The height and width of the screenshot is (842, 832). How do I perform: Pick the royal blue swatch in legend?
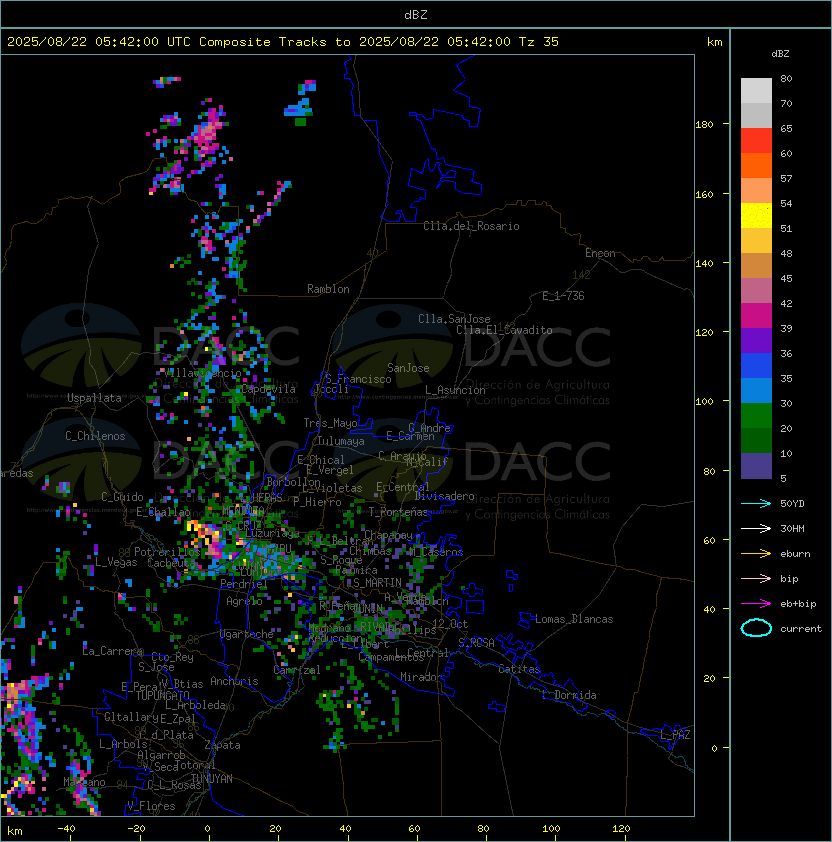756,366
